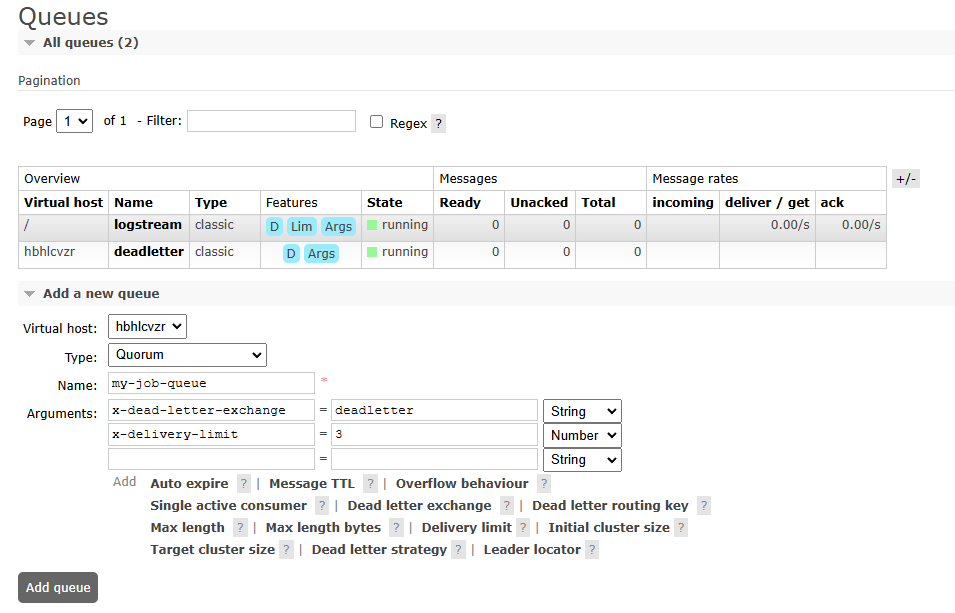Viewport: 955px width, 613px height.
Task: Click the Args badge on logstream queue
Action: coord(338,227)
